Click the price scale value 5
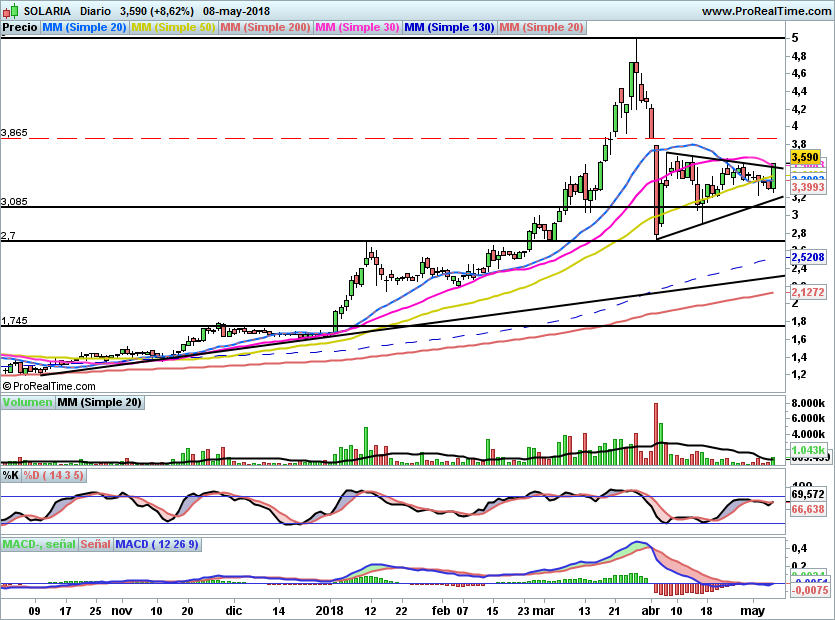This screenshot has width=835, height=620. pyautogui.click(x=795, y=38)
